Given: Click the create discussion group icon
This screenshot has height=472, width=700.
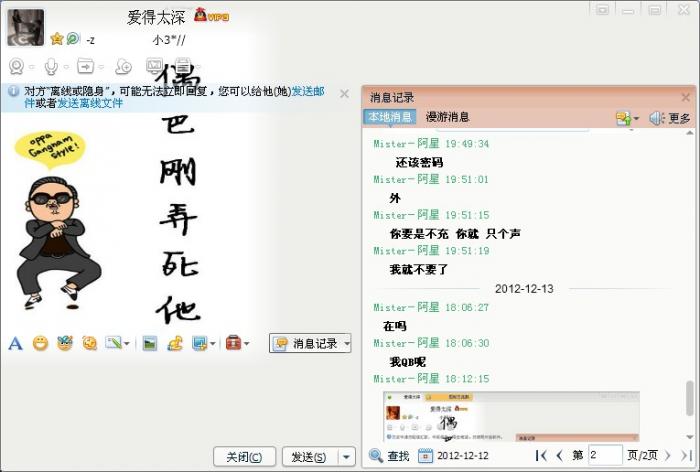Looking at the screenshot, I should 124,67.
